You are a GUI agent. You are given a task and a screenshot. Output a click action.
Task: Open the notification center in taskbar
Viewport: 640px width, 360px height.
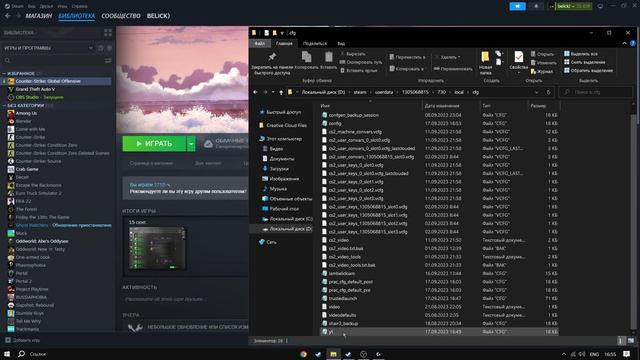coord(627,354)
